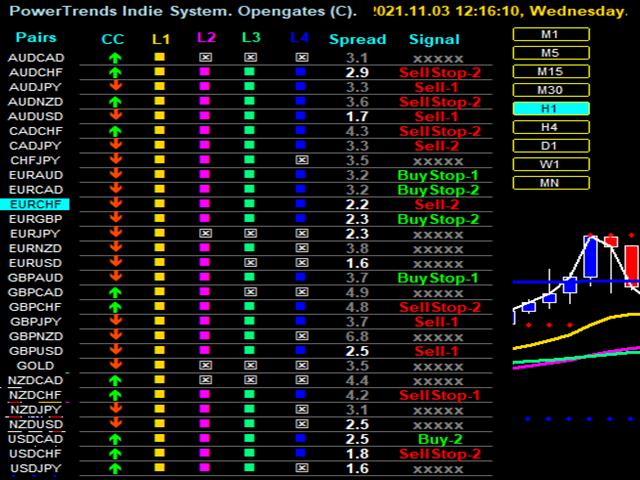Click the blue L4 square for USDCHF
Viewport: 640px width, 480px height.
click(300, 453)
